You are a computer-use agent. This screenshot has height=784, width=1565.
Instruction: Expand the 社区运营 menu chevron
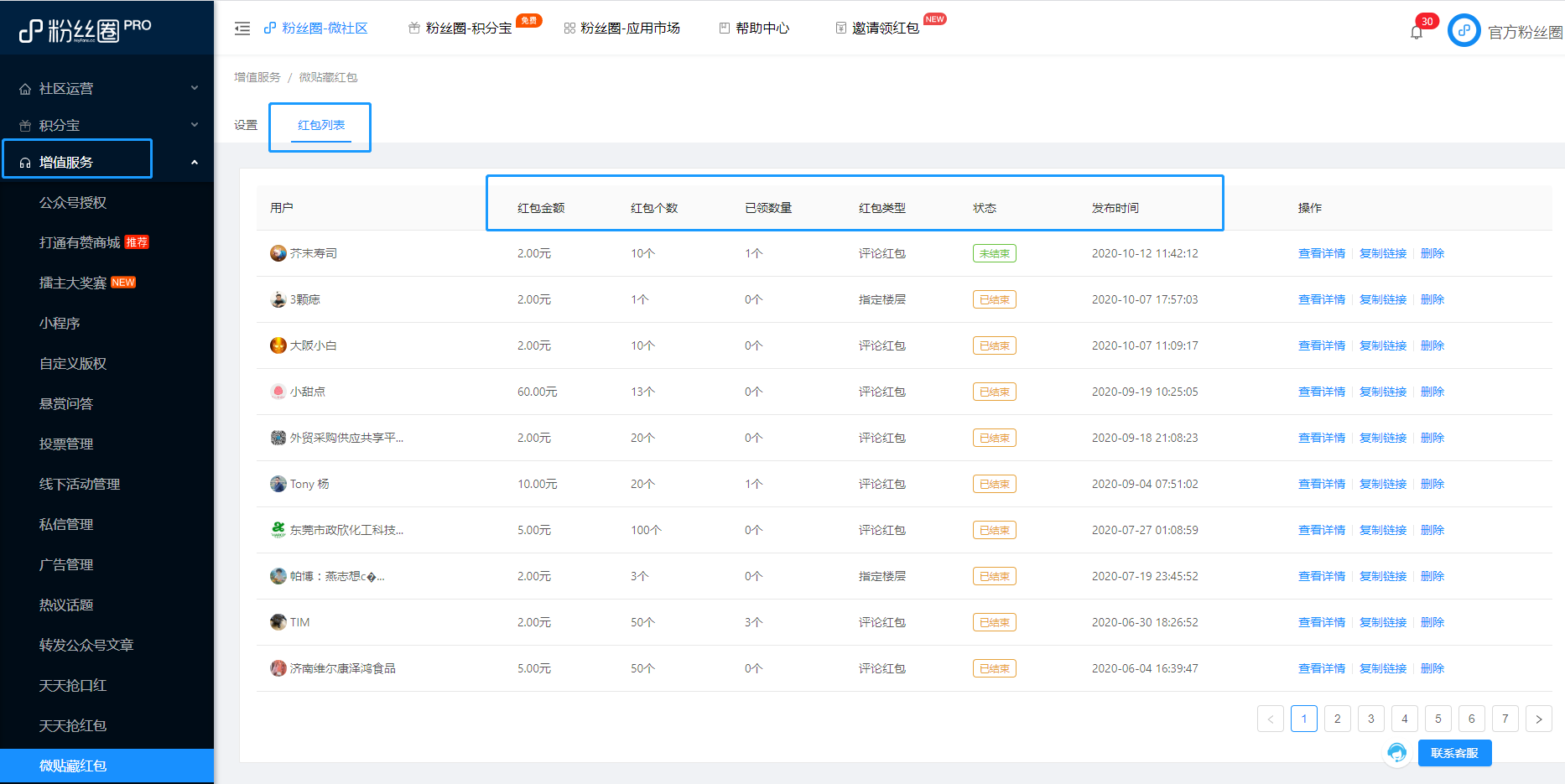point(195,88)
